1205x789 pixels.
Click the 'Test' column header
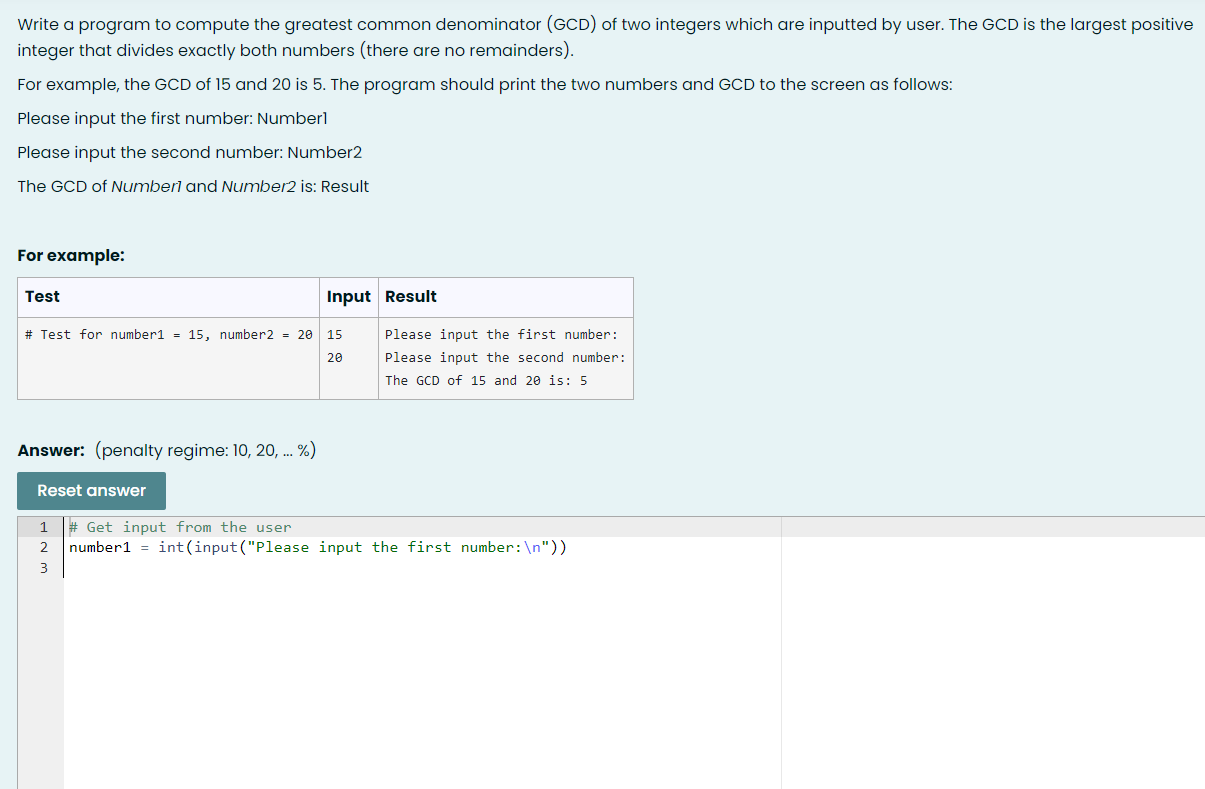[40, 296]
